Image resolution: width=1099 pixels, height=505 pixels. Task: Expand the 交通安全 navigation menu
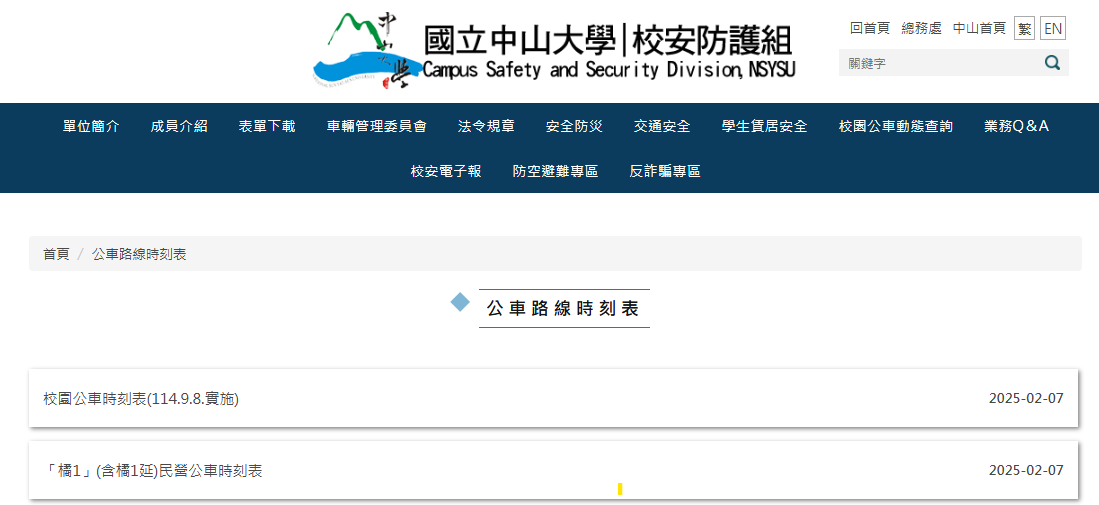point(662,126)
